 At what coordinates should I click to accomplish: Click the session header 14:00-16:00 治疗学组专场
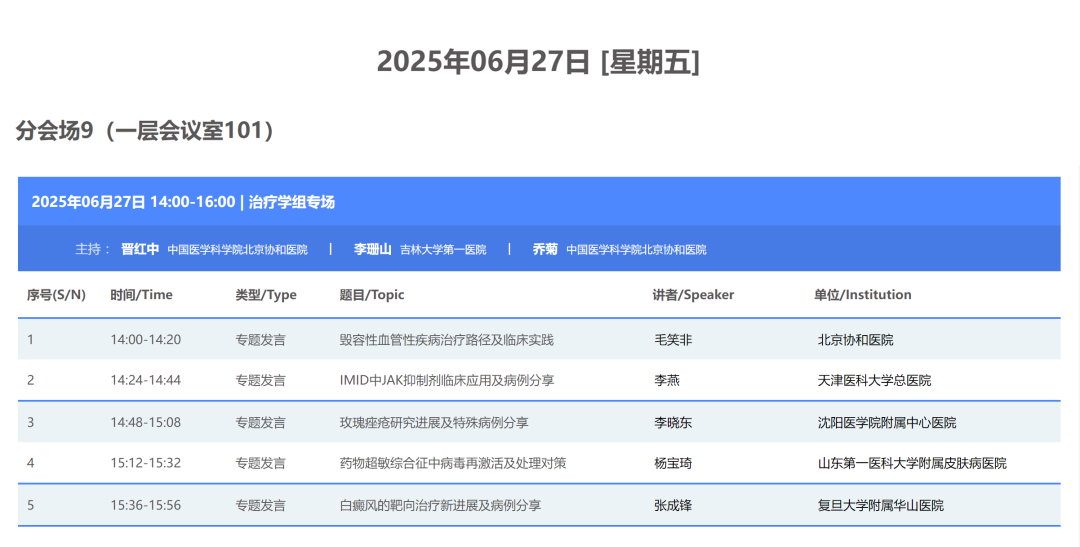pos(183,202)
